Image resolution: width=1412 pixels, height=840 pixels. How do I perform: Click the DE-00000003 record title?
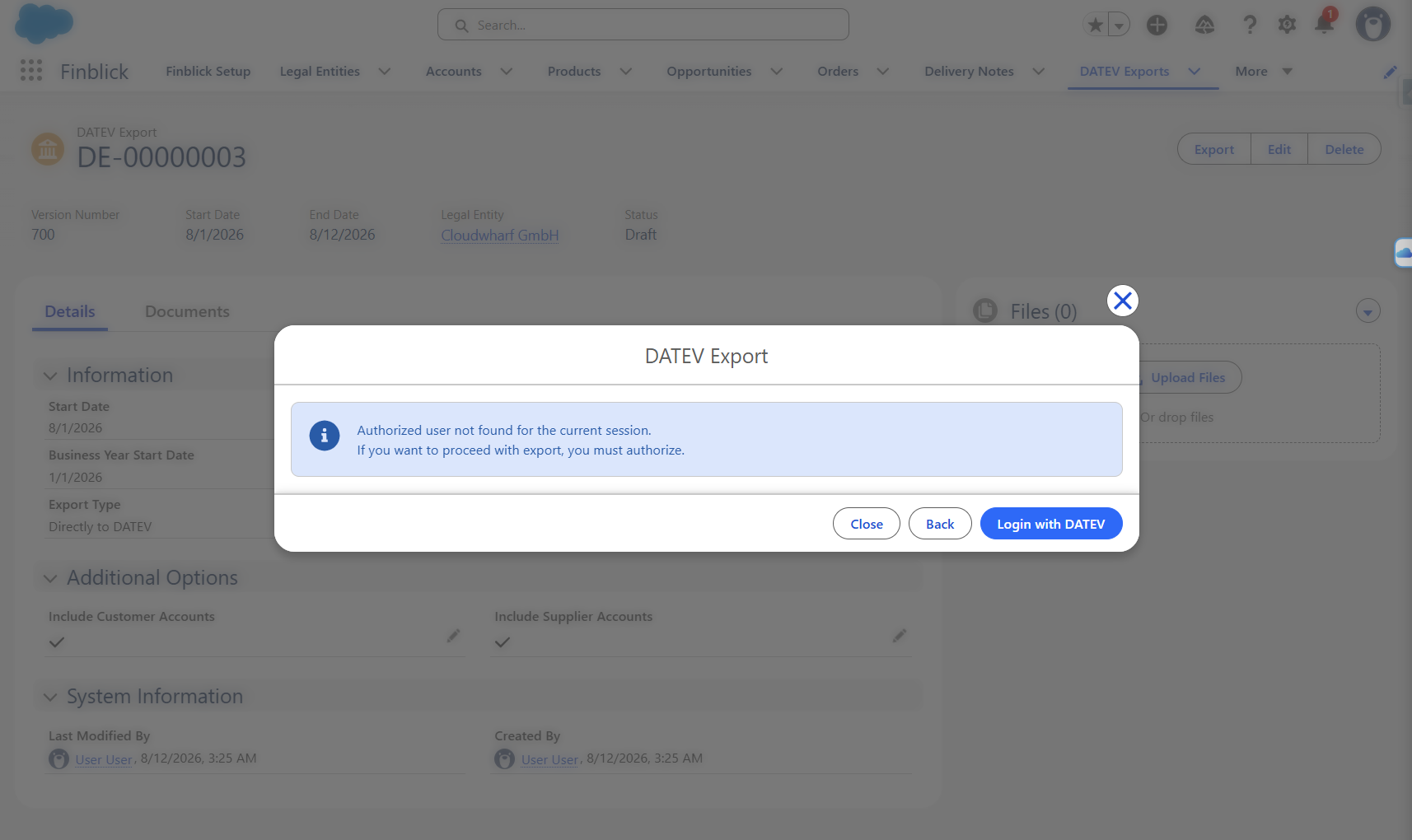coord(161,157)
